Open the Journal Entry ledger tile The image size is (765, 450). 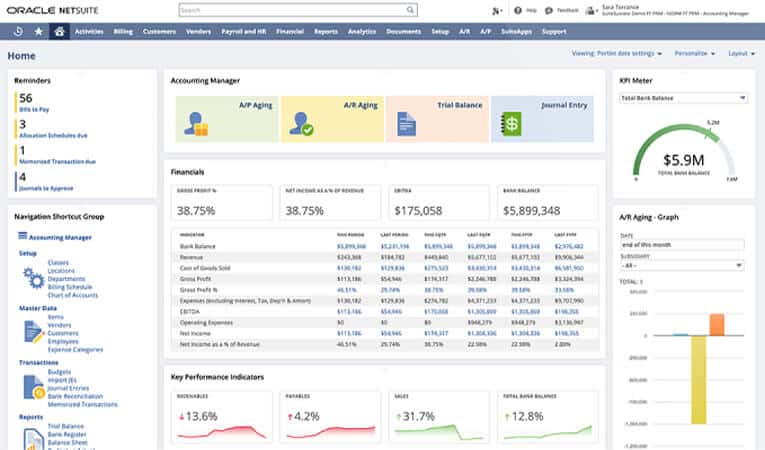point(542,119)
